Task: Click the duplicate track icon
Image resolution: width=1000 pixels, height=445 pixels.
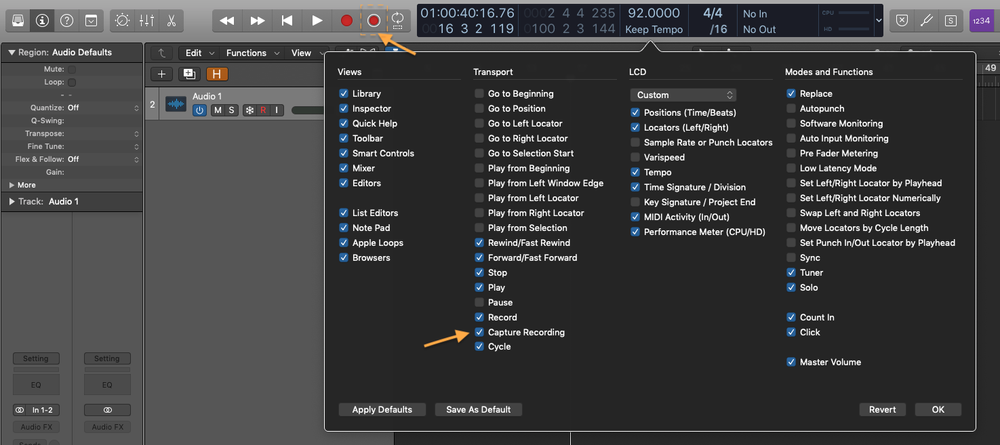Action: click(x=189, y=74)
